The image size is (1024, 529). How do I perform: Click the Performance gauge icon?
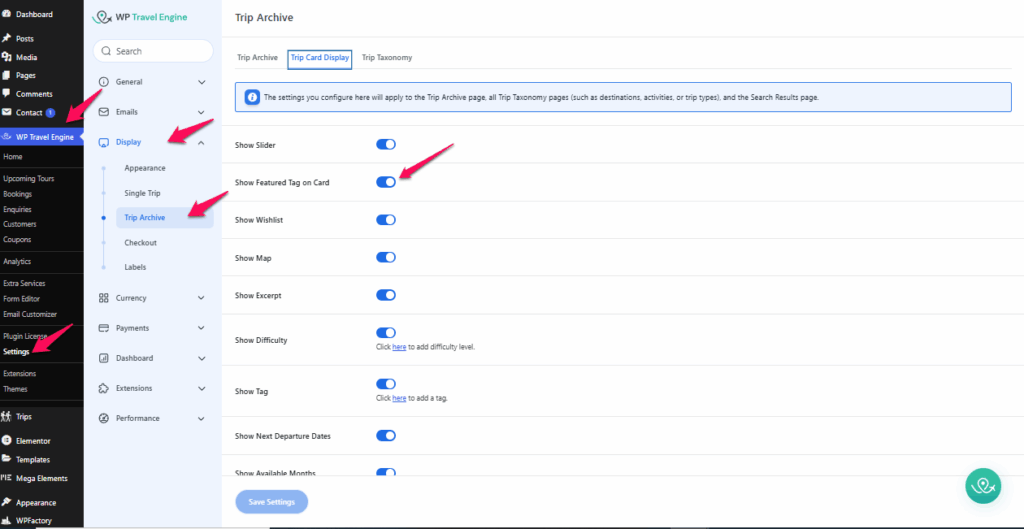[104, 418]
